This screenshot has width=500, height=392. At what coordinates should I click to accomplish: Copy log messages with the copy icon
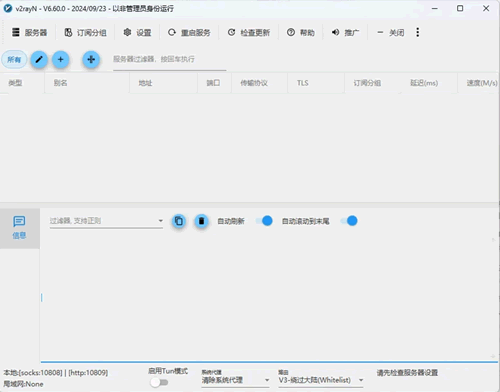[x=179, y=221]
